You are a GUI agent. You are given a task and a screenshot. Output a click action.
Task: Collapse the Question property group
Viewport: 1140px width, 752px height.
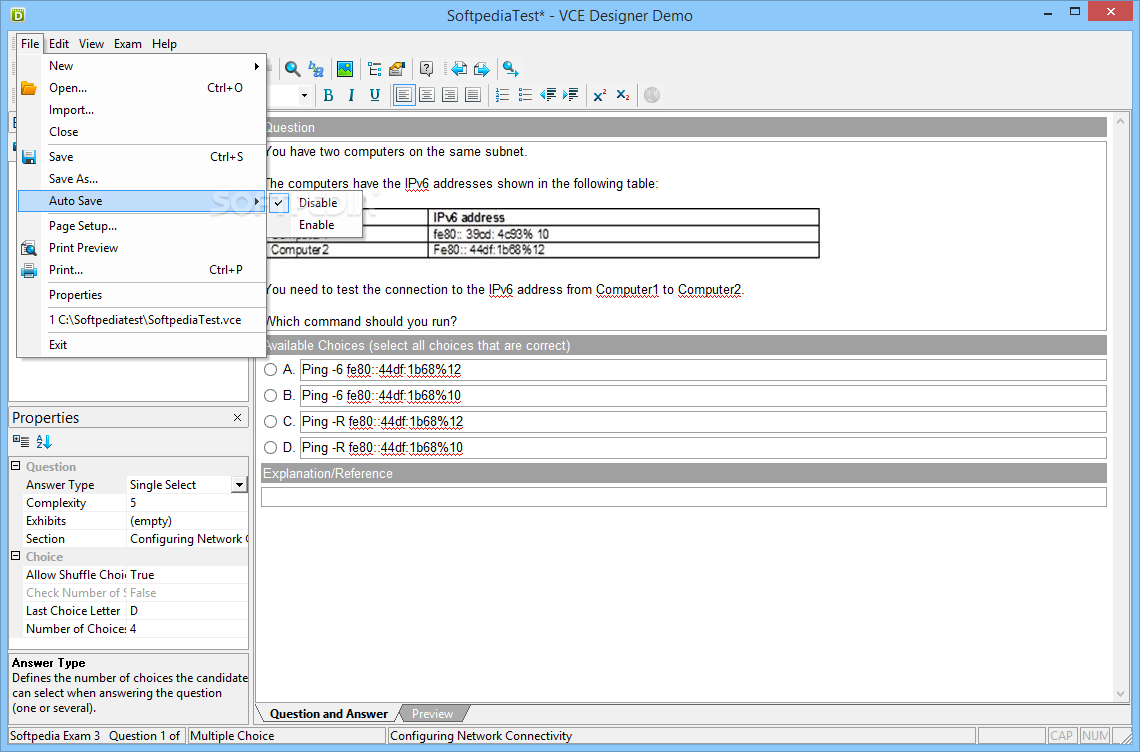click(x=15, y=466)
